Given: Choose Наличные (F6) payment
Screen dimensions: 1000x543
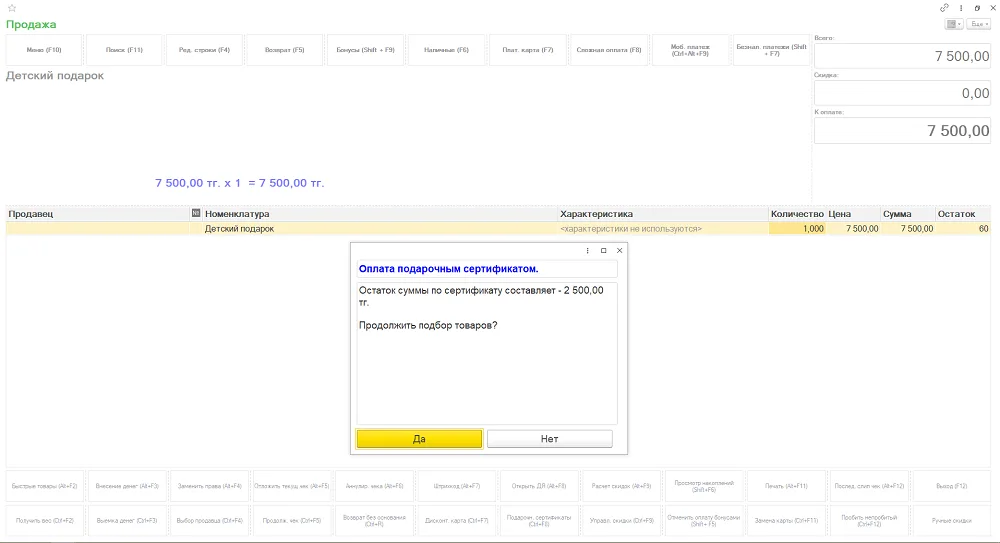Looking at the screenshot, I should [446, 50].
